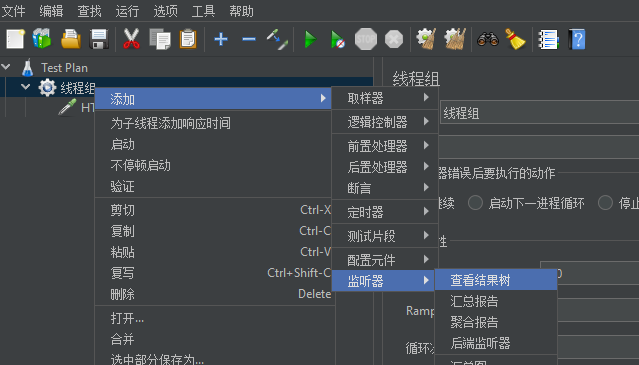Viewport: 639px width, 365px height.
Task: Open 工具 menu
Action: coord(203,11)
